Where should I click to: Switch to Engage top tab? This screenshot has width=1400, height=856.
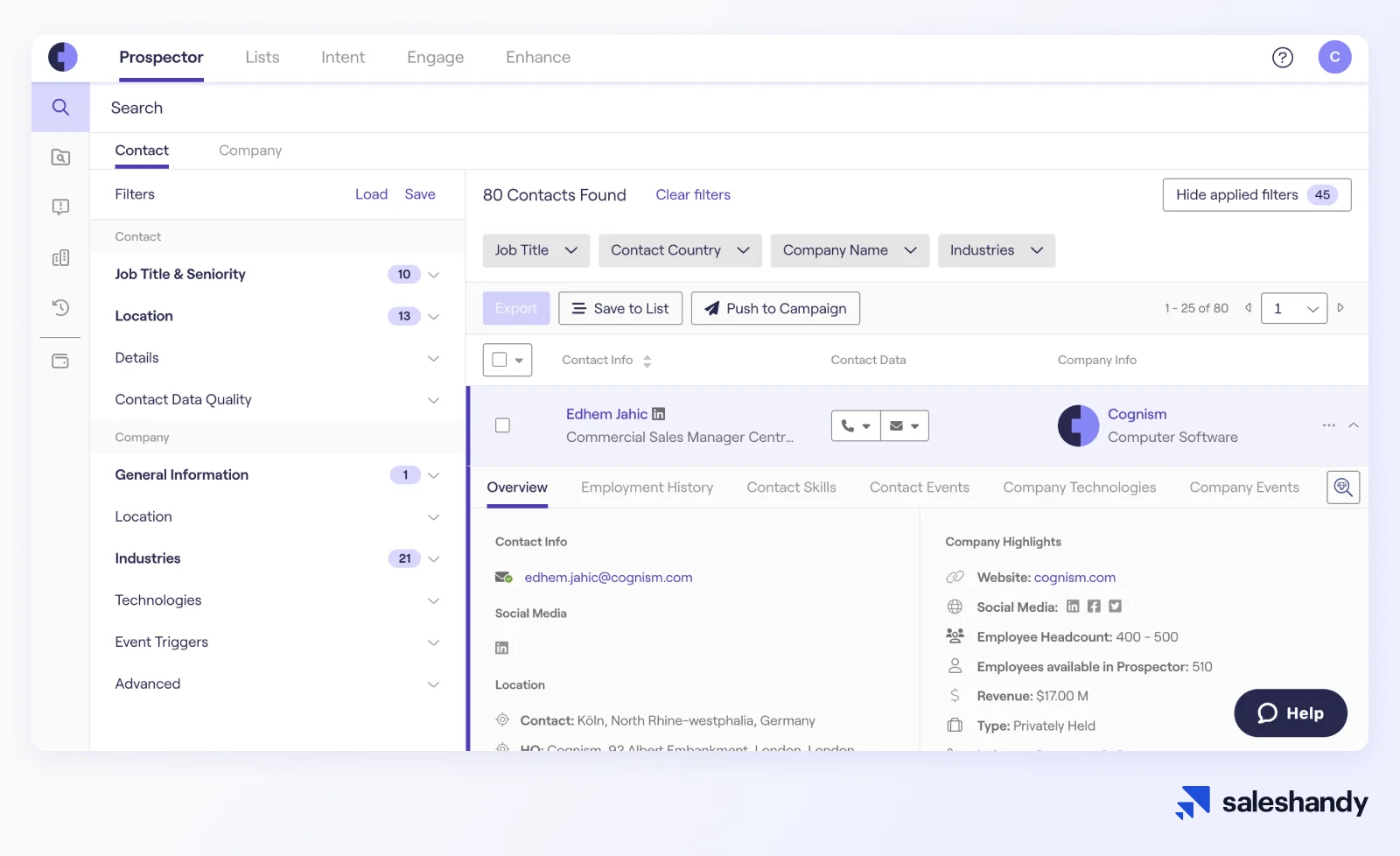coord(436,57)
